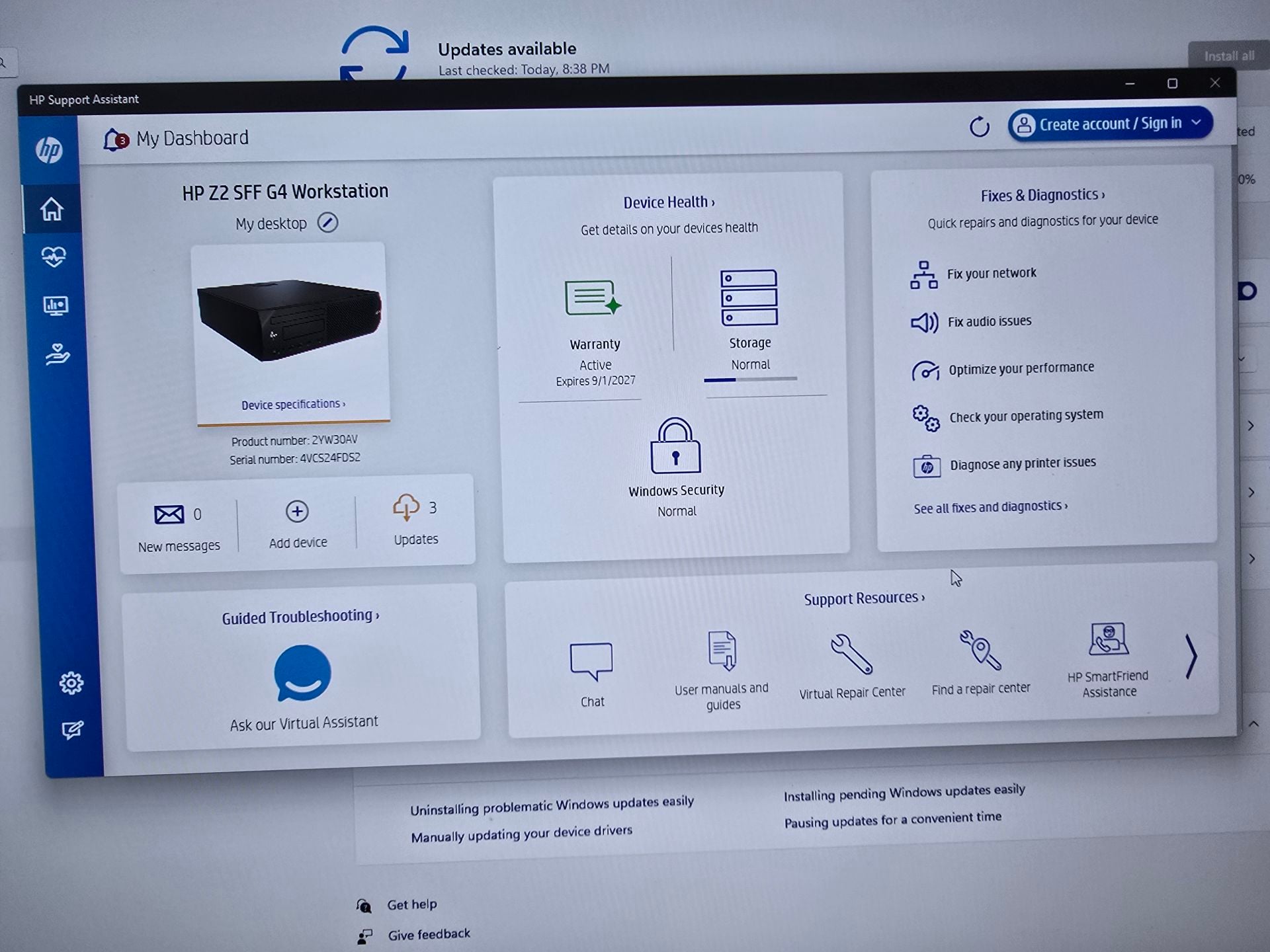The image size is (1270, 952).
Task: Open the Warranty certificate icon
Action: [x=593, y=297]
